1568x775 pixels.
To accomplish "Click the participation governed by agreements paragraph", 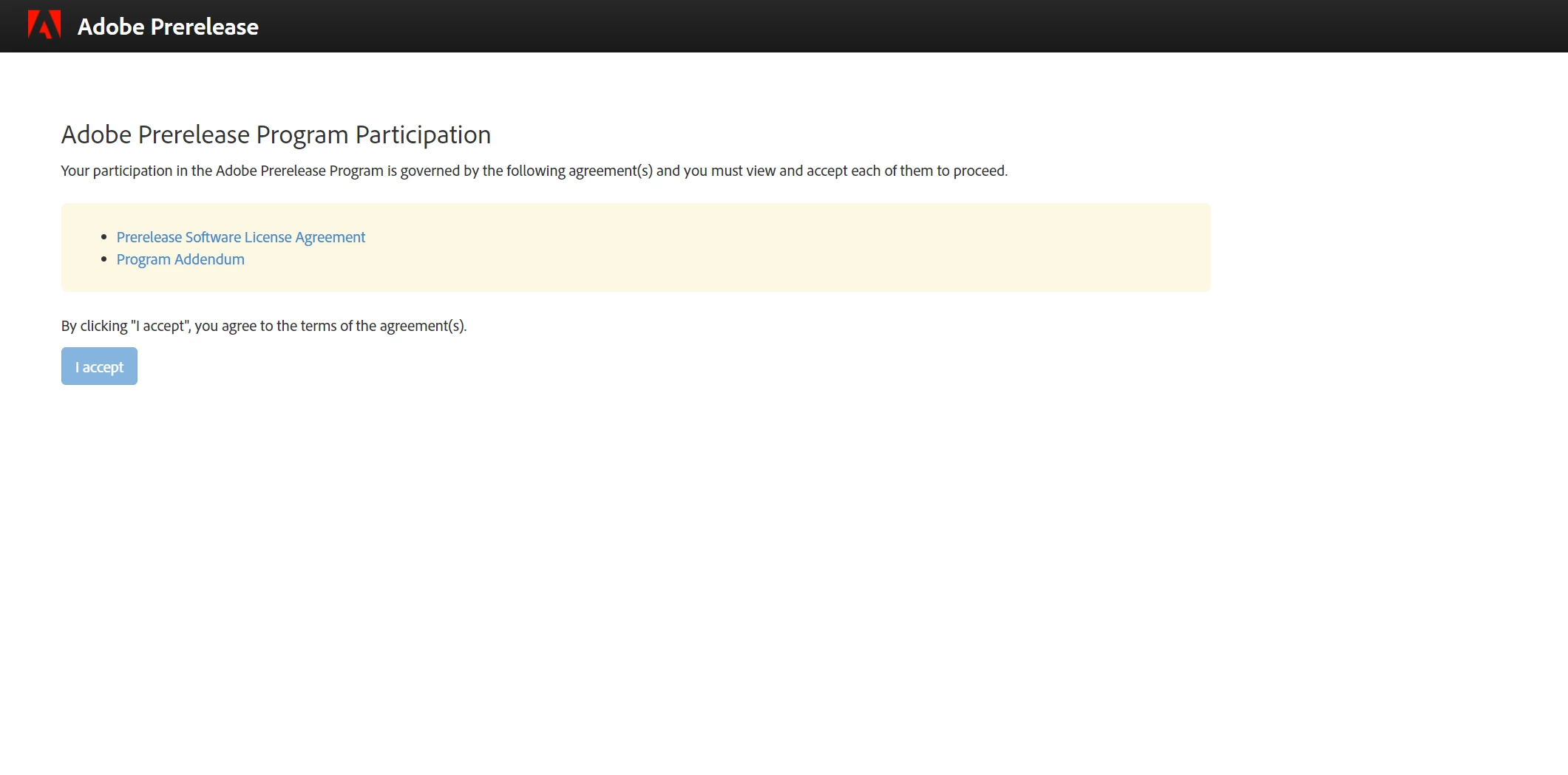I will [x=534, y=171].
